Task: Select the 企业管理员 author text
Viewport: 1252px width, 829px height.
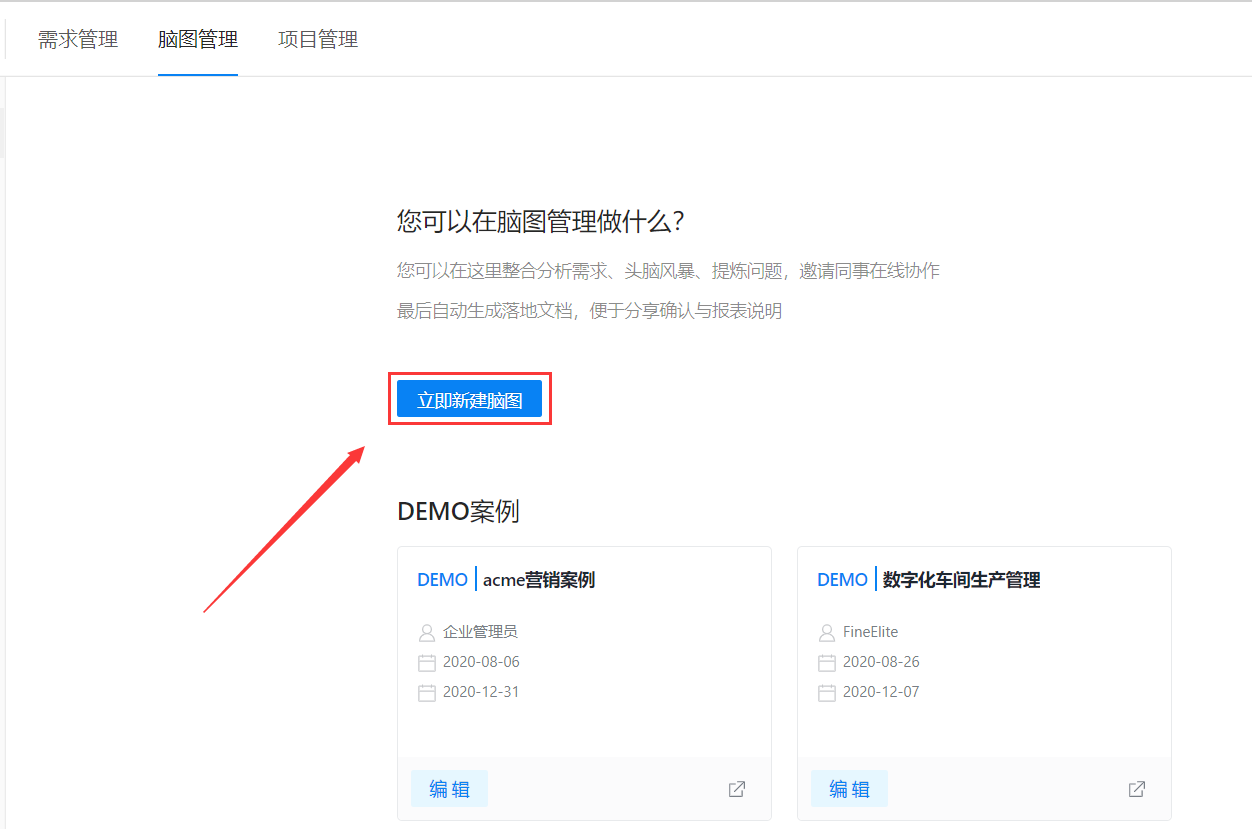Action: click(x=480, y=632)
